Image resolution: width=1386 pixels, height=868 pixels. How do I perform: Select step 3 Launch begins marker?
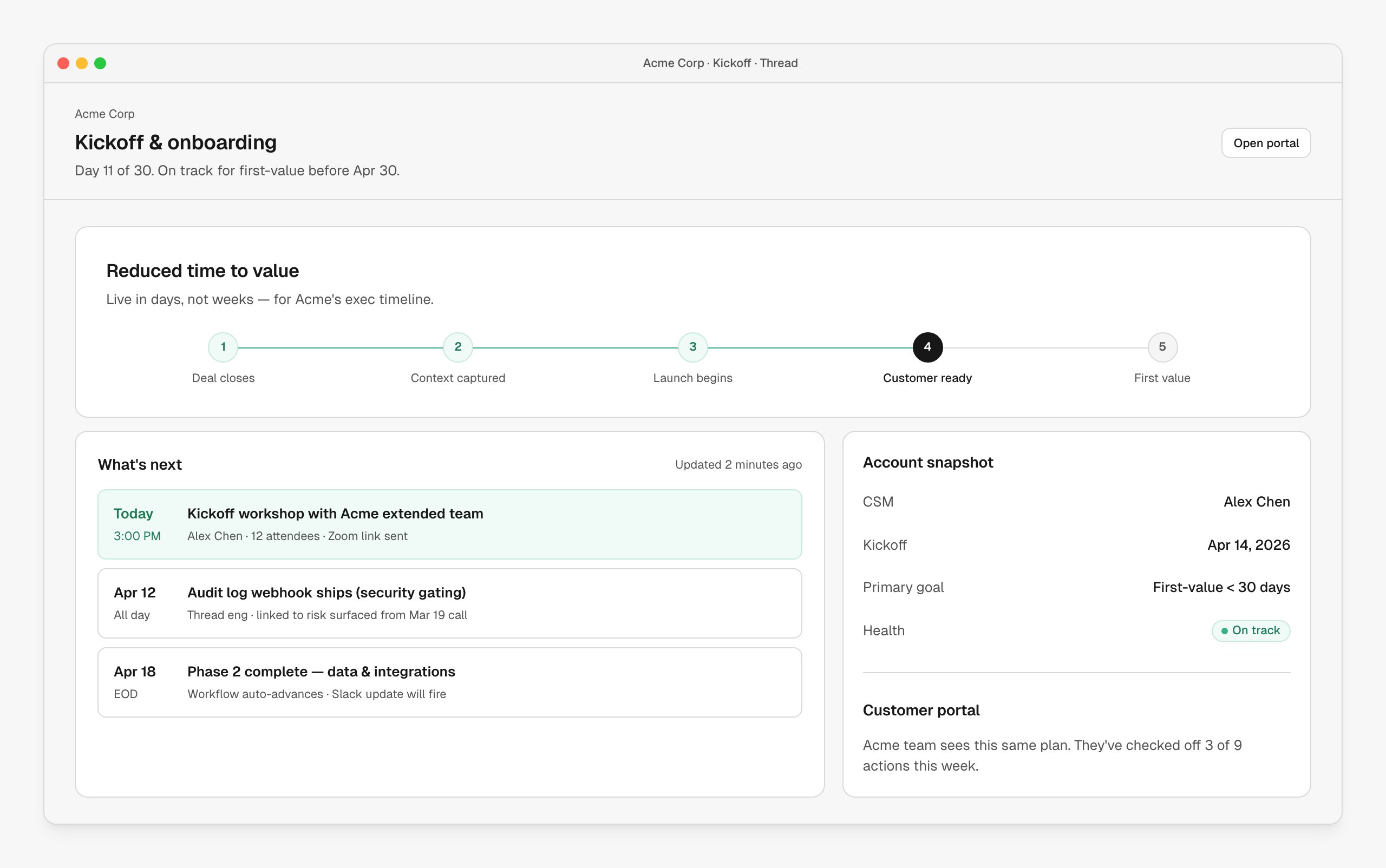click(692, 347)
